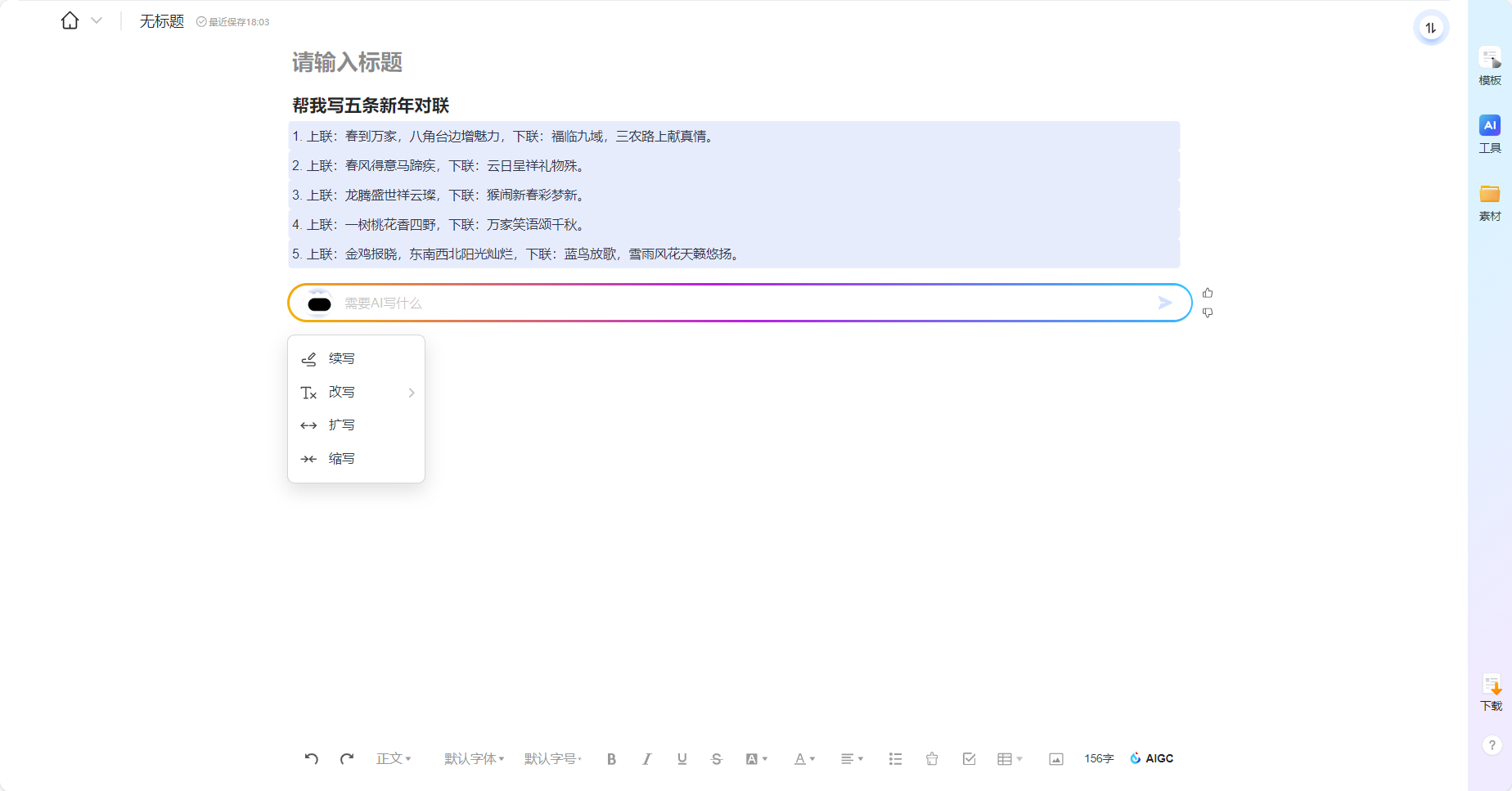Insert an image from the bottom toolbar
This screenshot has height=791, width=1512.
coord(1055,758)
